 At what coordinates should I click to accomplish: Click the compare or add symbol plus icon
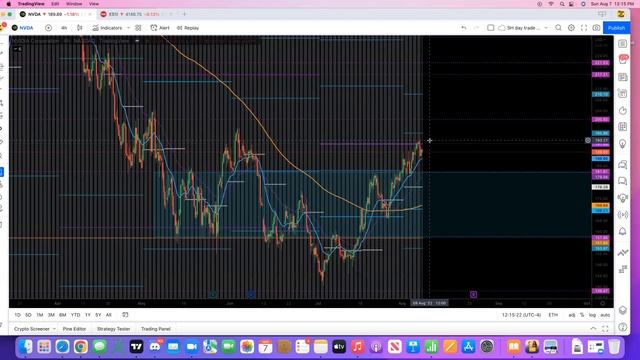48,28
